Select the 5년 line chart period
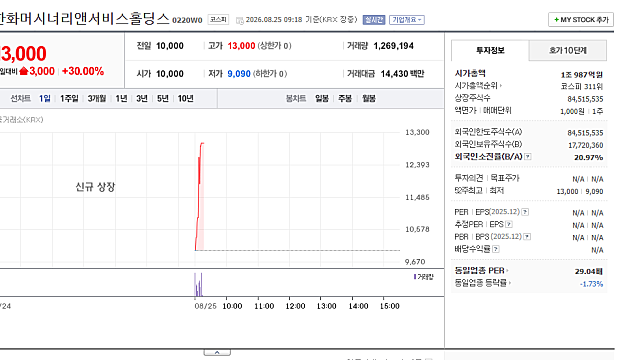Image resolution: width=640 pixels, height=360 pixels. click(162, 98)
